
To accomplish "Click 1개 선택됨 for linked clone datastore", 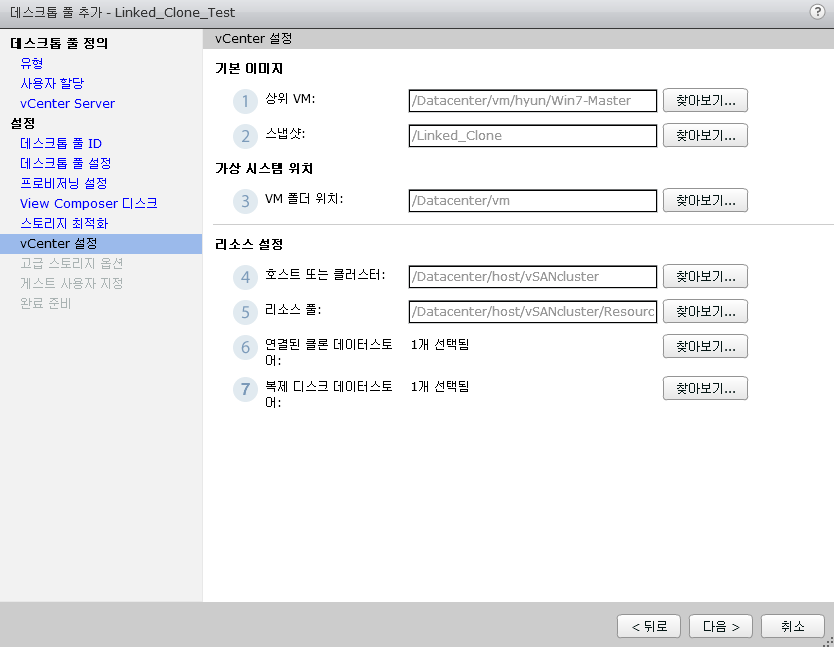I will pos(440,345).
